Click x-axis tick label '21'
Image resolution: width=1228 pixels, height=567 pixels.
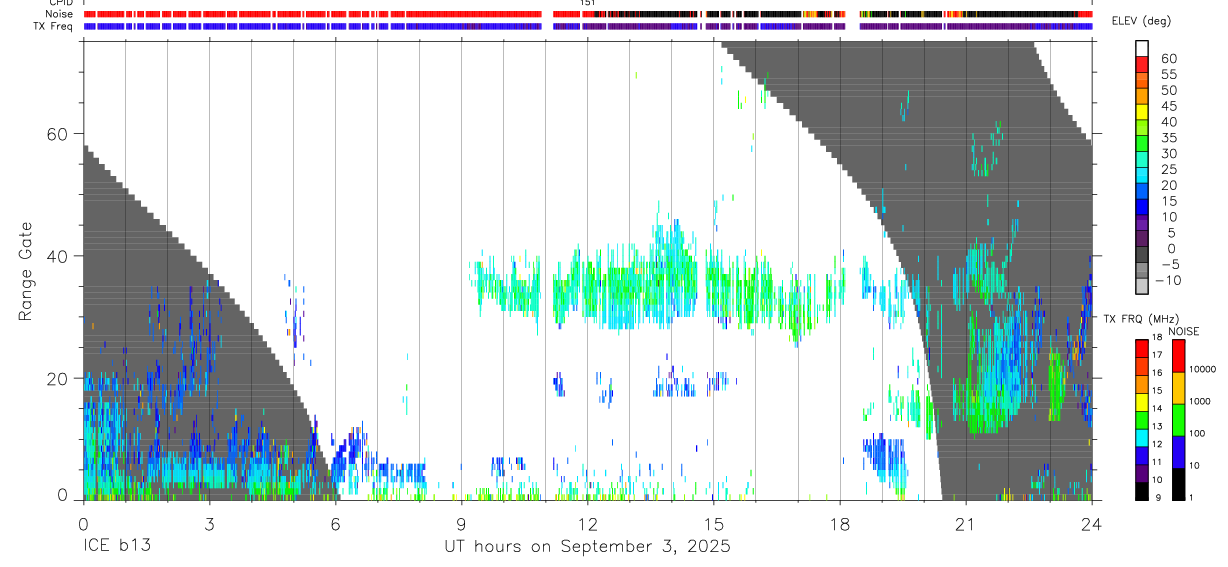[x=965, y=523]
